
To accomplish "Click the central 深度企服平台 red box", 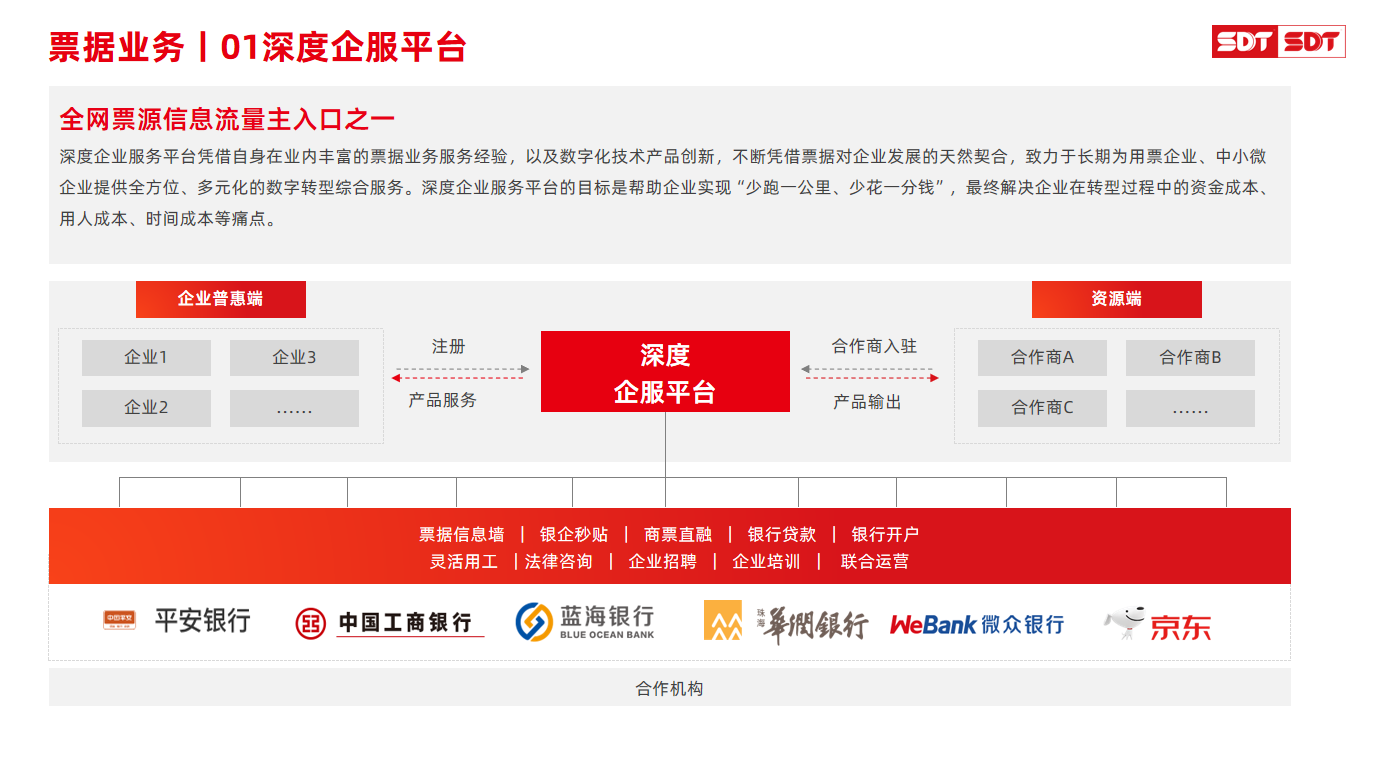I will [665, 372].
